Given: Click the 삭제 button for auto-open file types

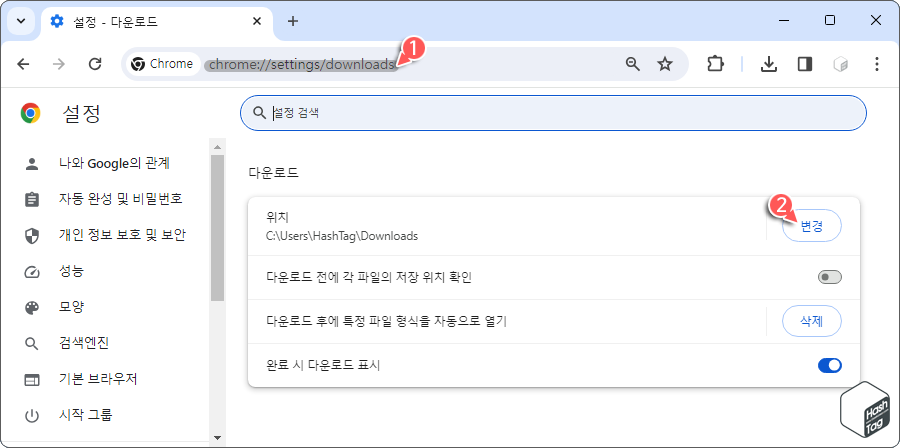Looking at the screenshot, I should point(812,322).
